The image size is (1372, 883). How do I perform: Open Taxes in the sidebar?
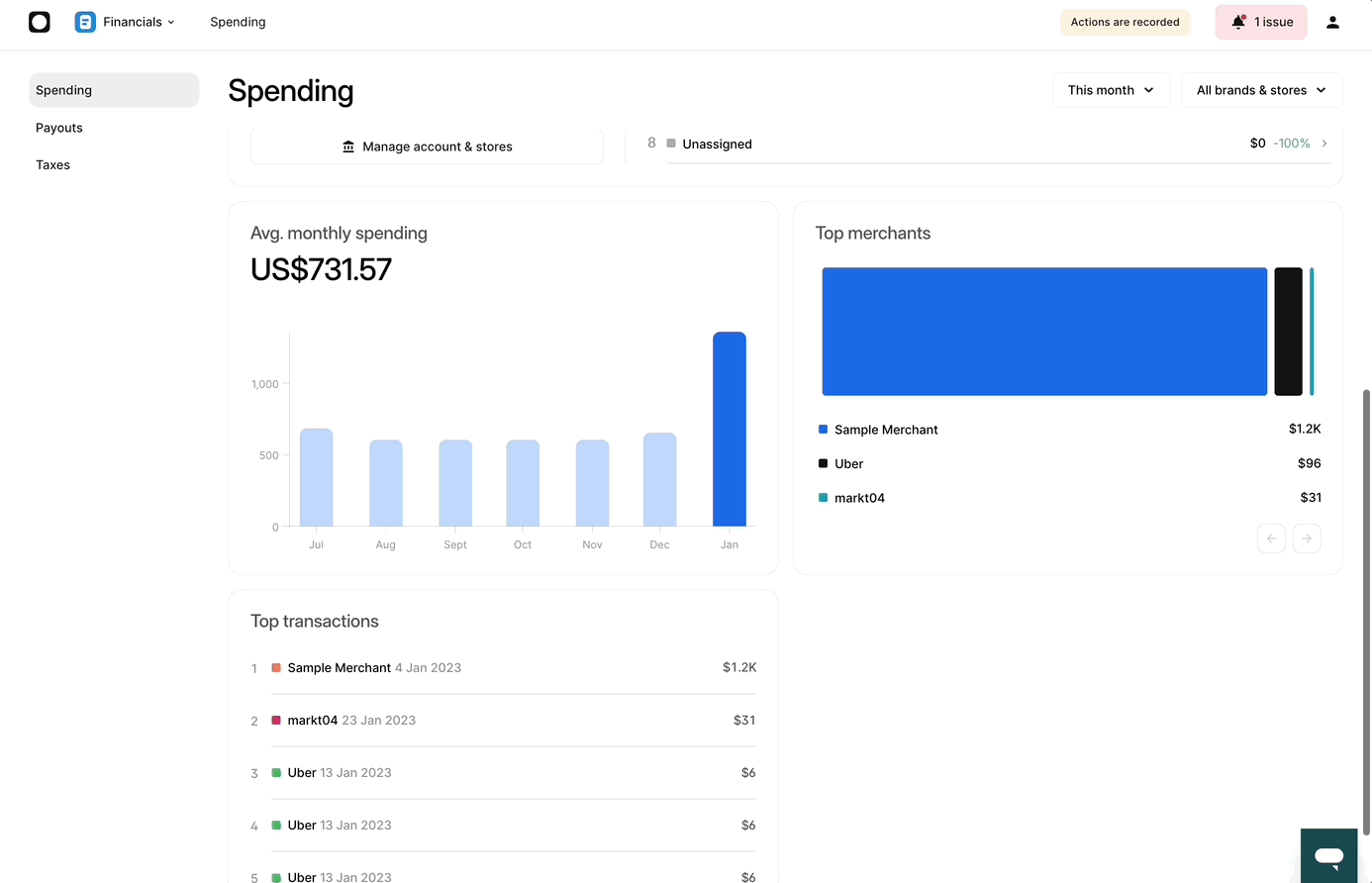[x=53, y=165]
